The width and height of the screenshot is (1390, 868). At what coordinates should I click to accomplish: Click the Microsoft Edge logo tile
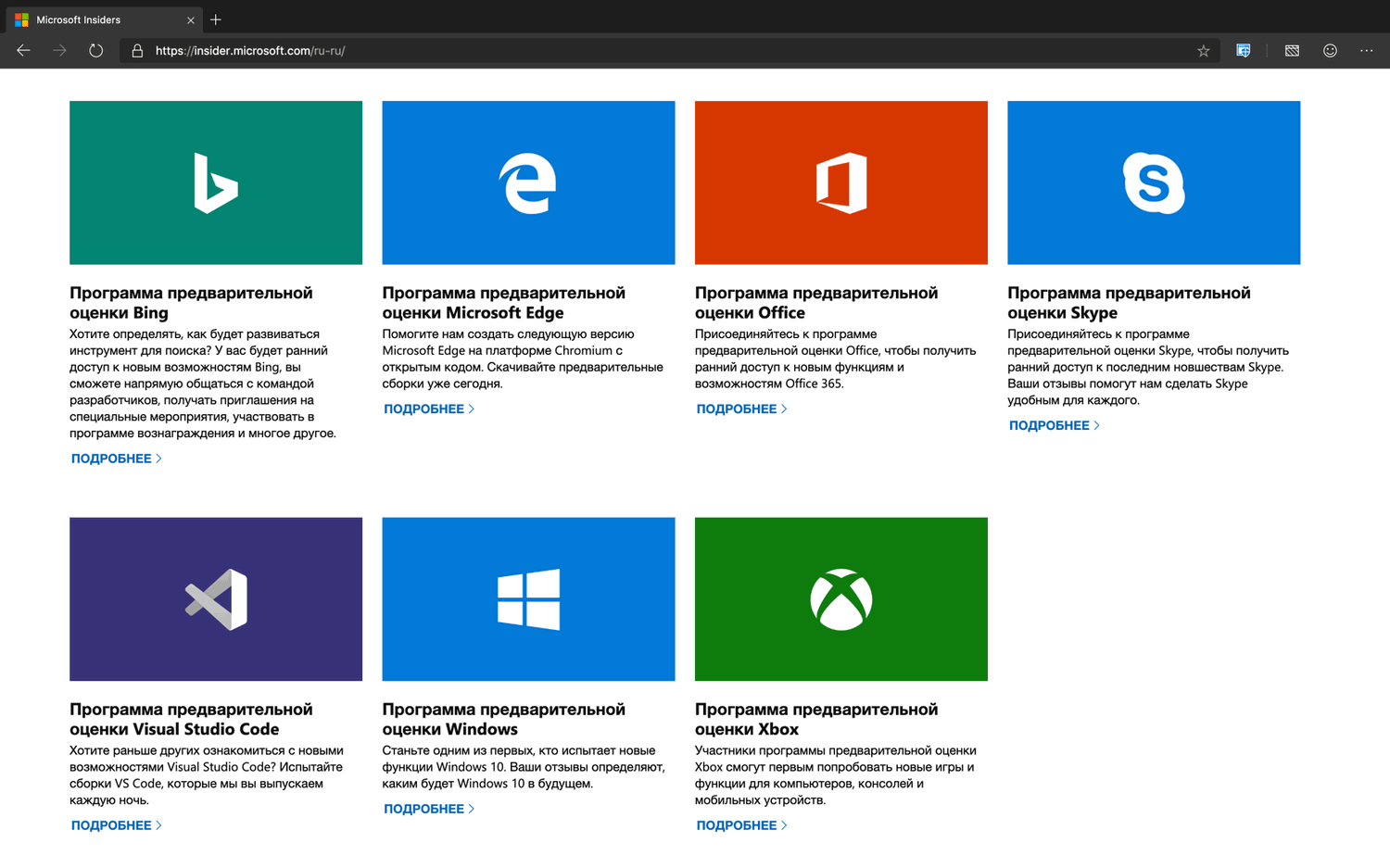(x=528, y=182)
